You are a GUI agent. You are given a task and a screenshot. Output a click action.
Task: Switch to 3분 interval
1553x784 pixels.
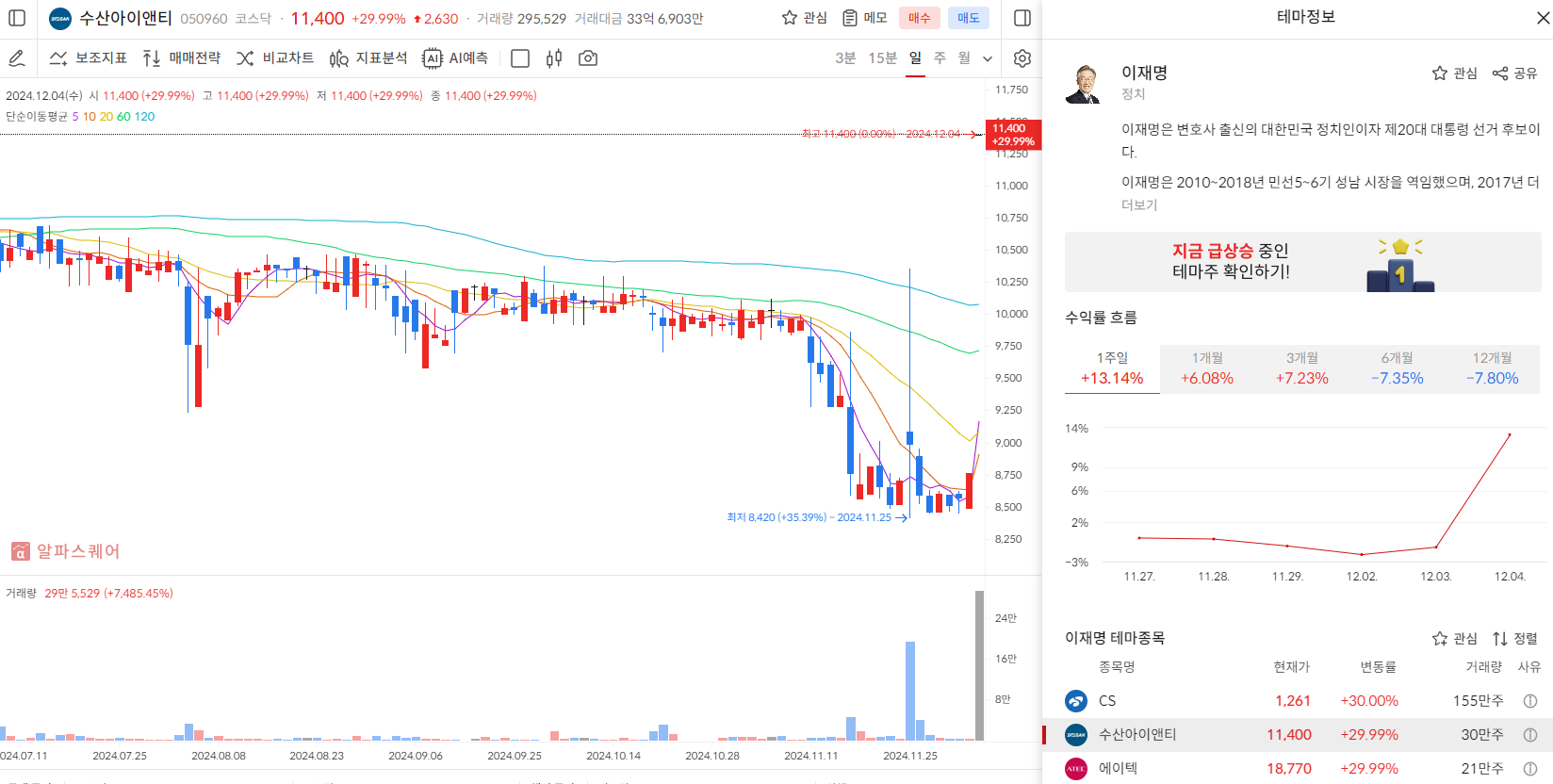tap(845, 58)
